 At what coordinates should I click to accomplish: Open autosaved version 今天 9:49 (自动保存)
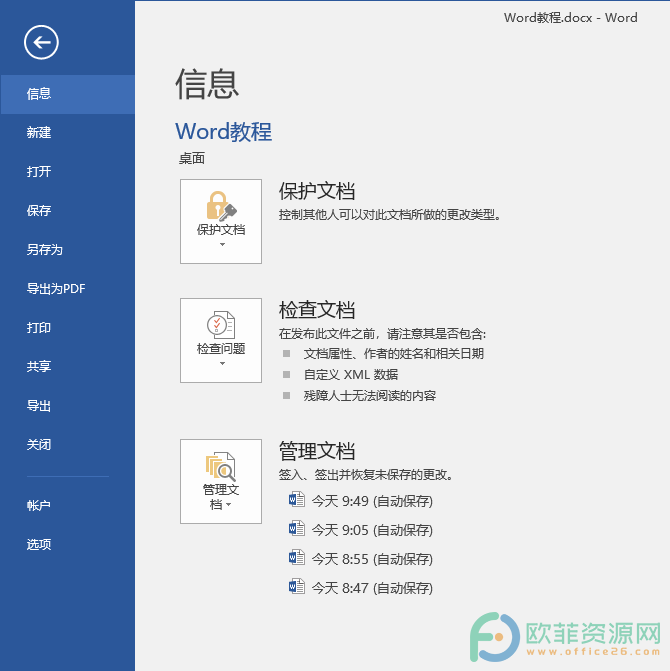coord(372,501)
